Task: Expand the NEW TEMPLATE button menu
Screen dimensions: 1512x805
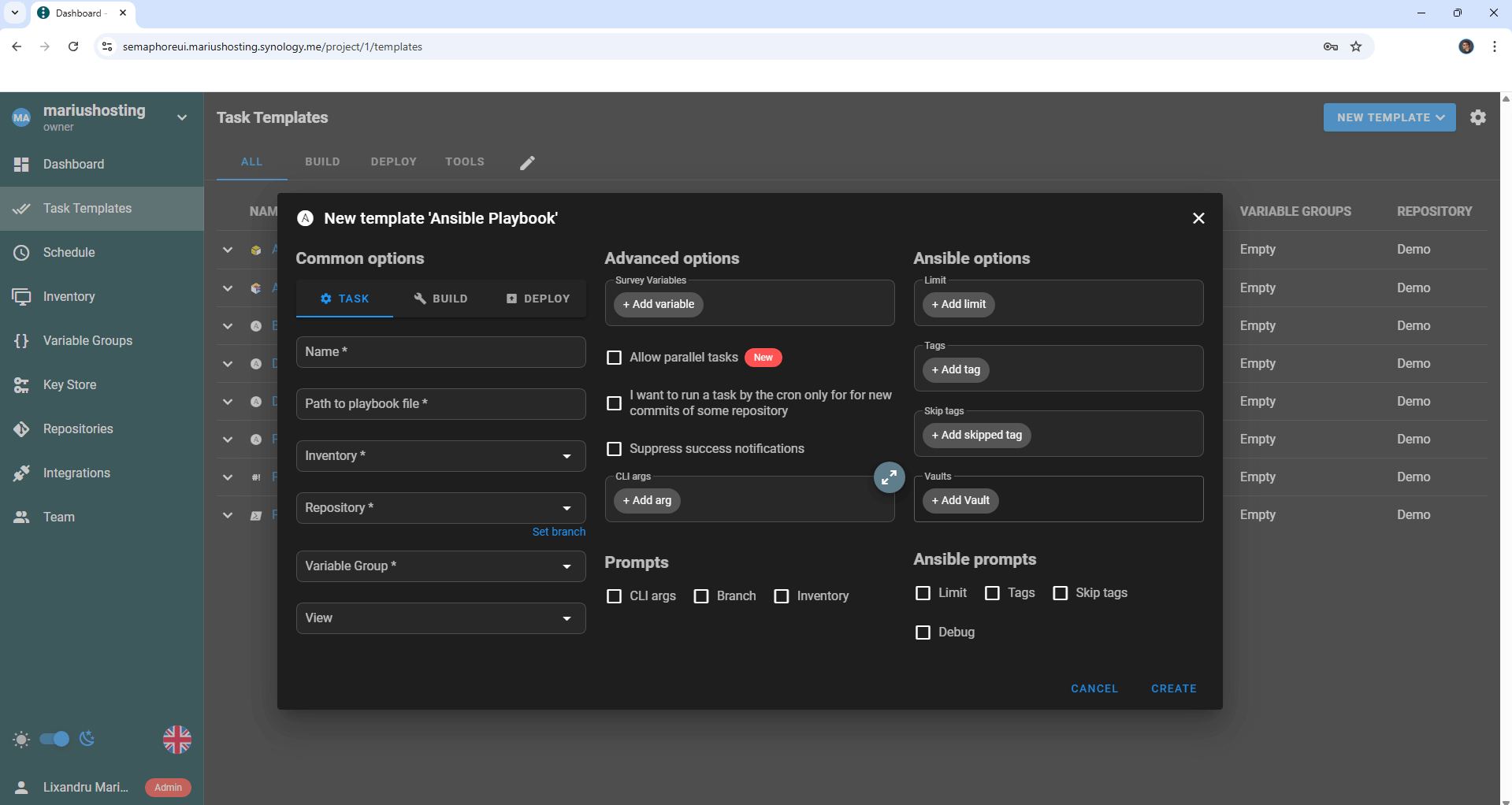Action: (1389, 117)
